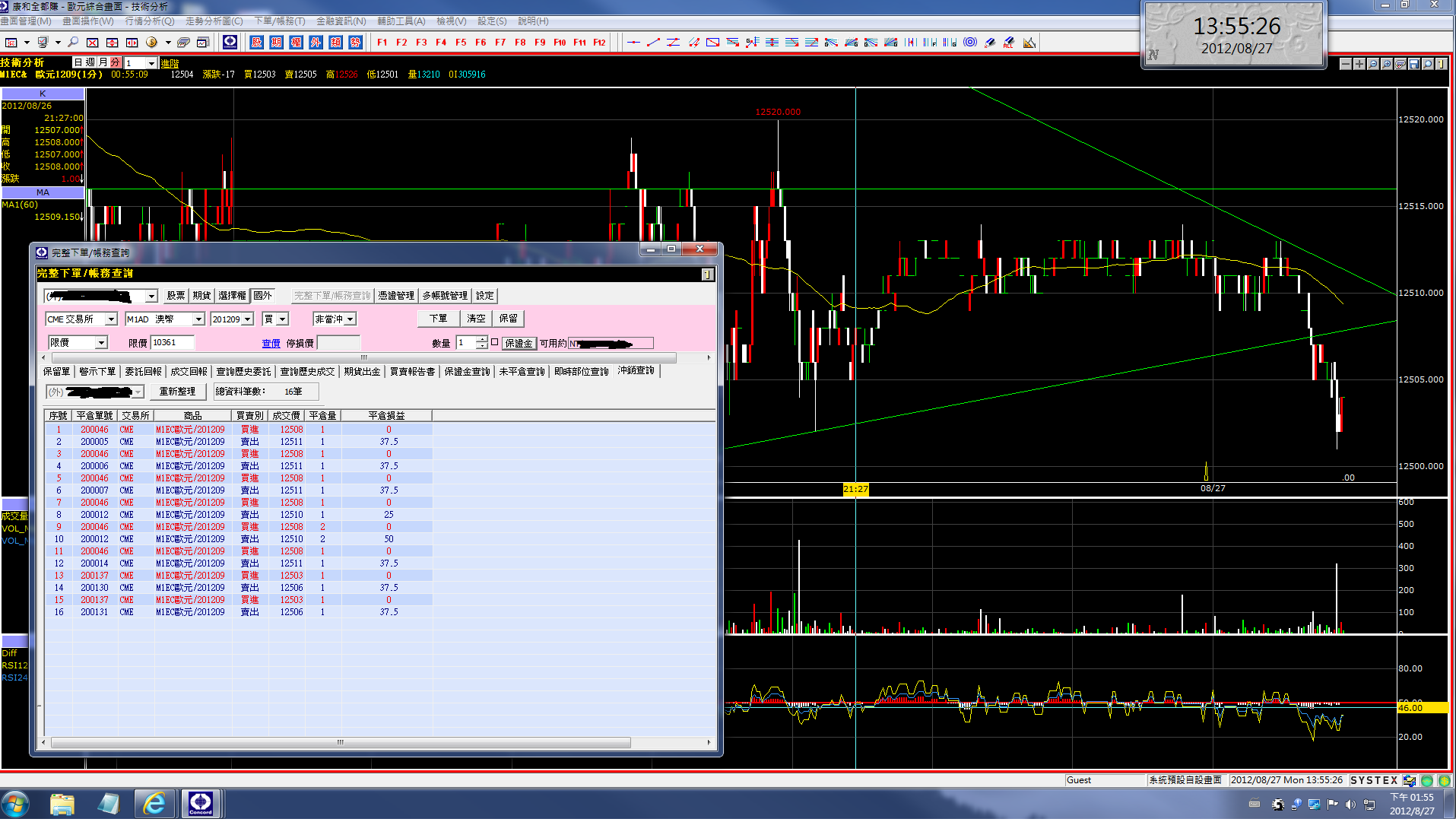Viewport: 1456px width, 822px height.
Task: Select the 國外 order type toggle
Action: 262,296
